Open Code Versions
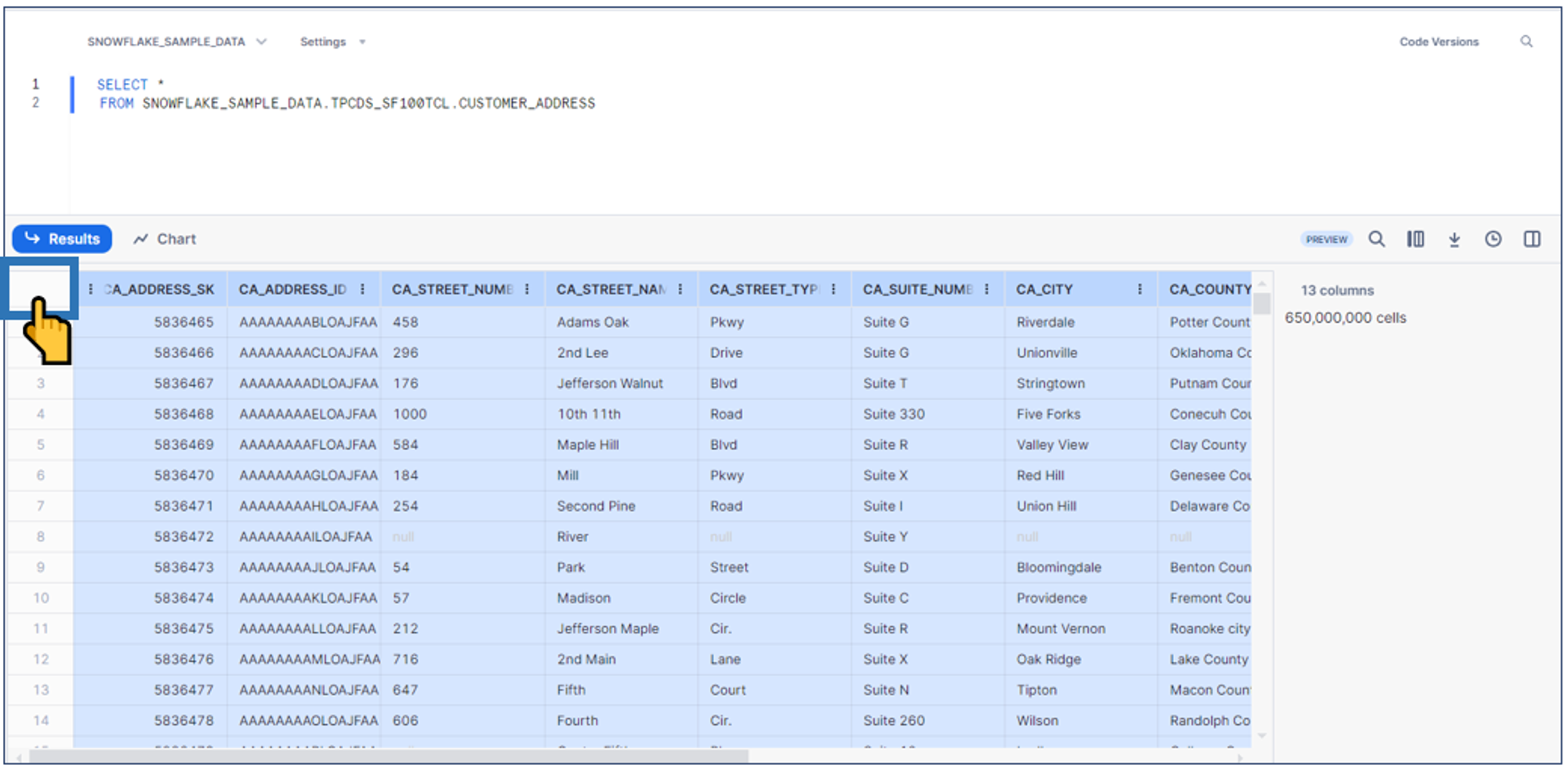This screenshot has width=1568, height=772. [x=1439, y=42]
